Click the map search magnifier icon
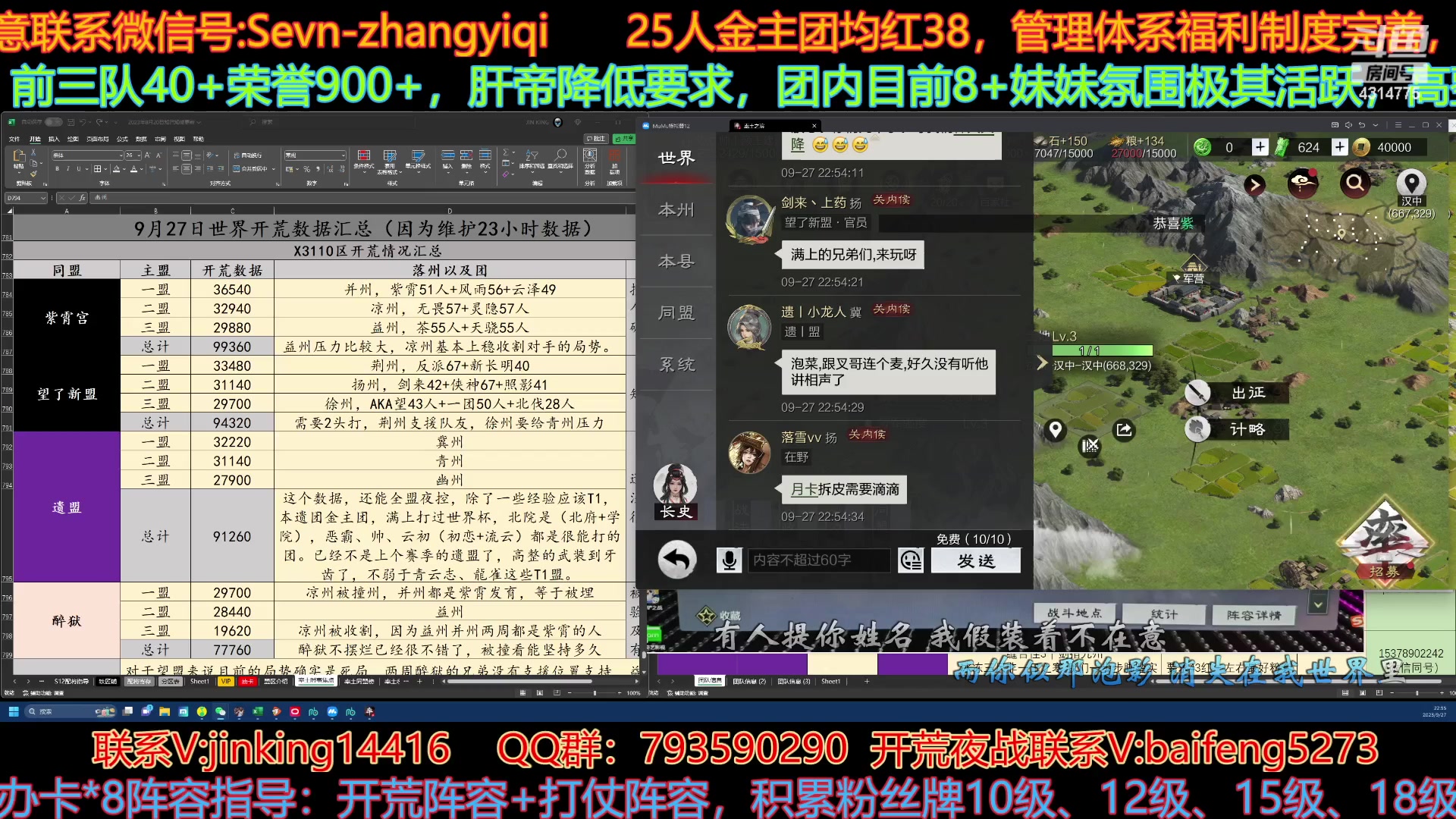The height and width of the screenshot is (819, 1456). [x=1355, y=183]
